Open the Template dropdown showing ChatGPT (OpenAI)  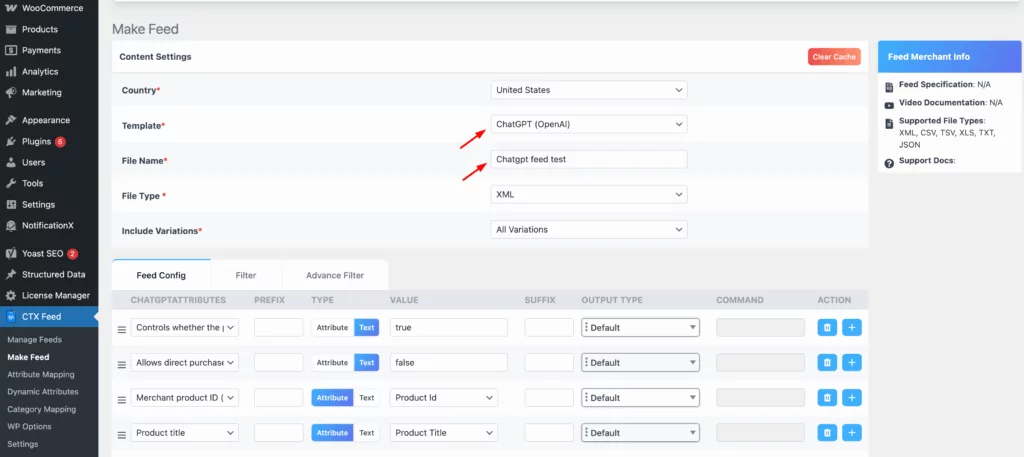[589, 124]
